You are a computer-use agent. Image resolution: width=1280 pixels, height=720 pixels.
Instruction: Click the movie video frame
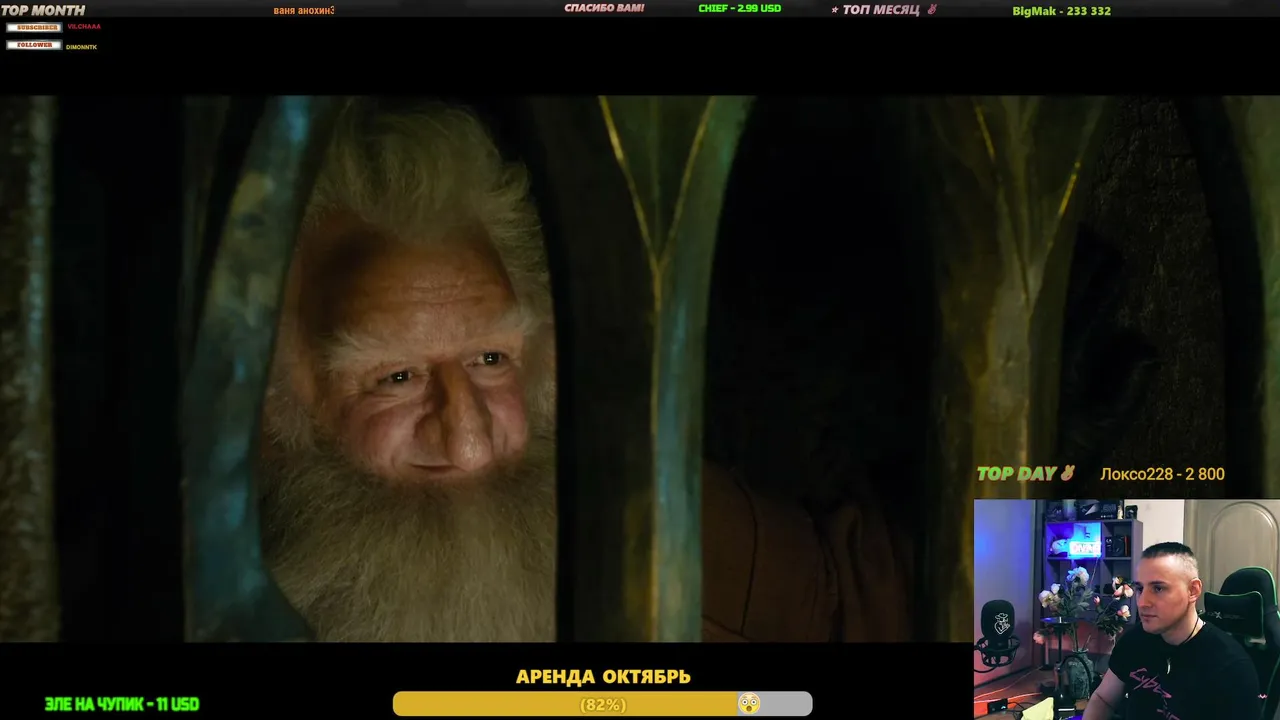[640, 368]
